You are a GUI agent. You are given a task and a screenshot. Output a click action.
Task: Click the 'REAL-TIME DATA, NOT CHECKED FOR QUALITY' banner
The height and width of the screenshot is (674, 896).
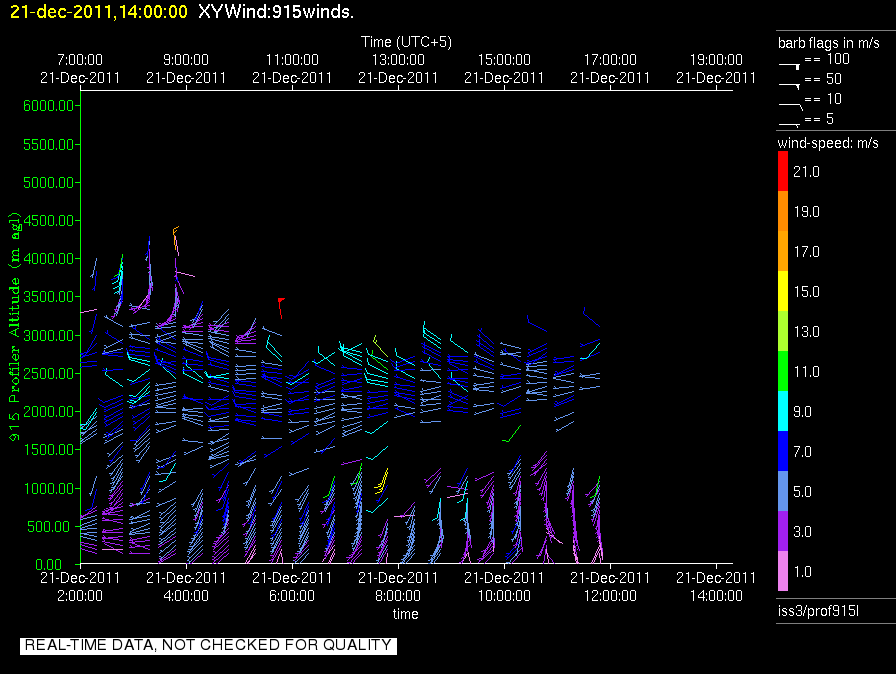[x=208, y=645]
